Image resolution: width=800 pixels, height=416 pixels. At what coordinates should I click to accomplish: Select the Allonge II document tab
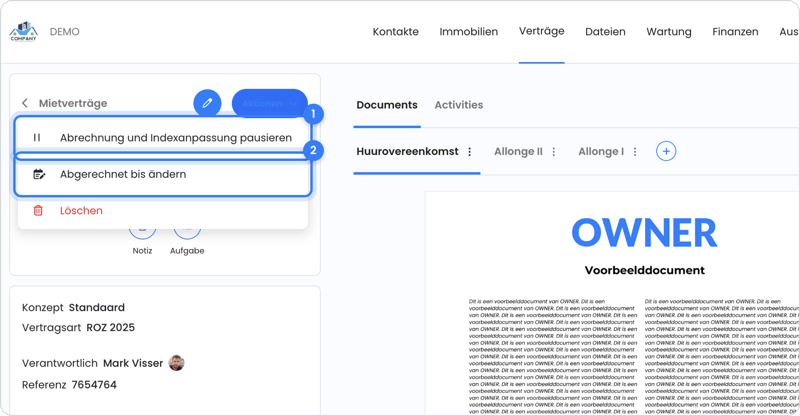point(518,152)
